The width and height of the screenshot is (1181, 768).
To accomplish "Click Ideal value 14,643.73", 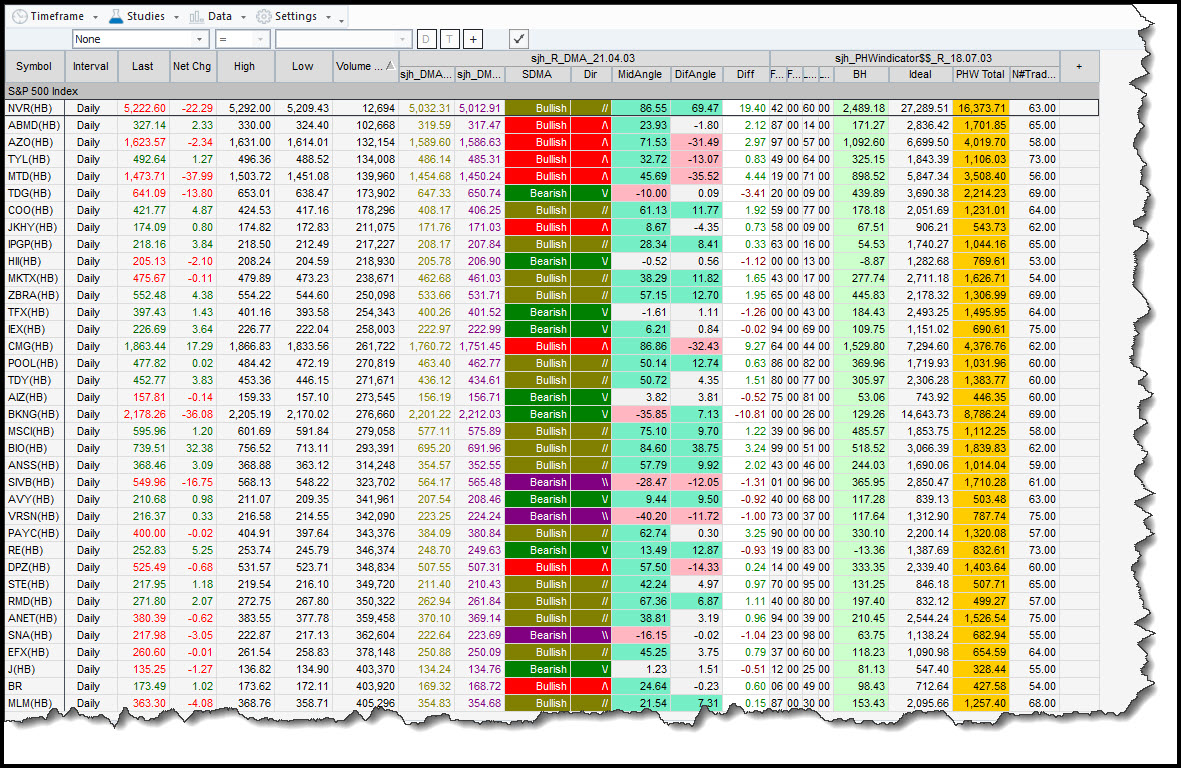I will pos(920,414).
